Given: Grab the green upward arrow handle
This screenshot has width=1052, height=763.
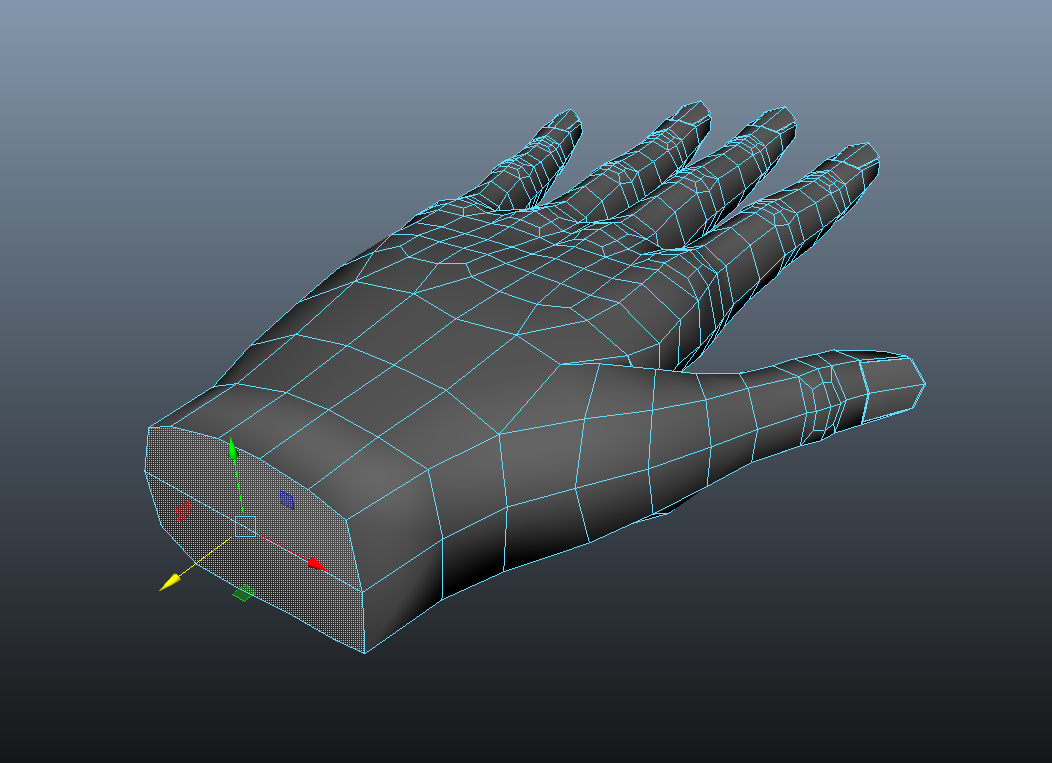Looking at the screenshot, I should coord(233,449).
